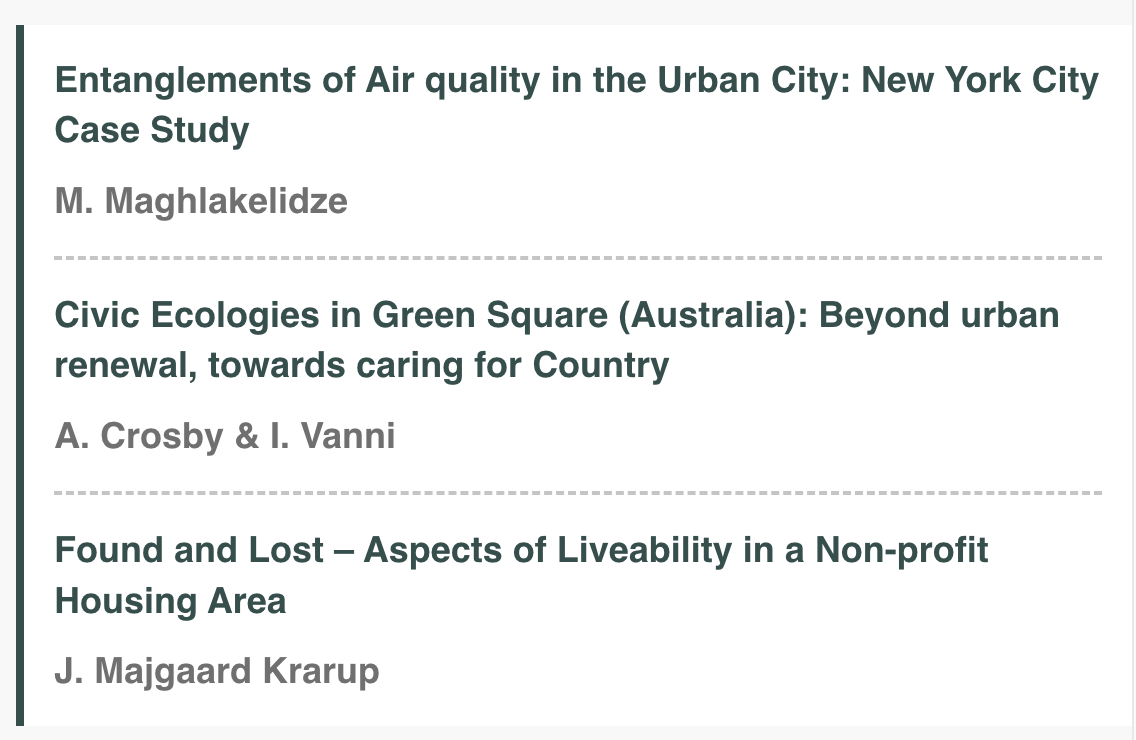Image resolution: width=1136 pixels, height=740 pixels.
Task: Click "Beyond urban" in the Civic Ecologies title
Action: click(x=939, y=315)
